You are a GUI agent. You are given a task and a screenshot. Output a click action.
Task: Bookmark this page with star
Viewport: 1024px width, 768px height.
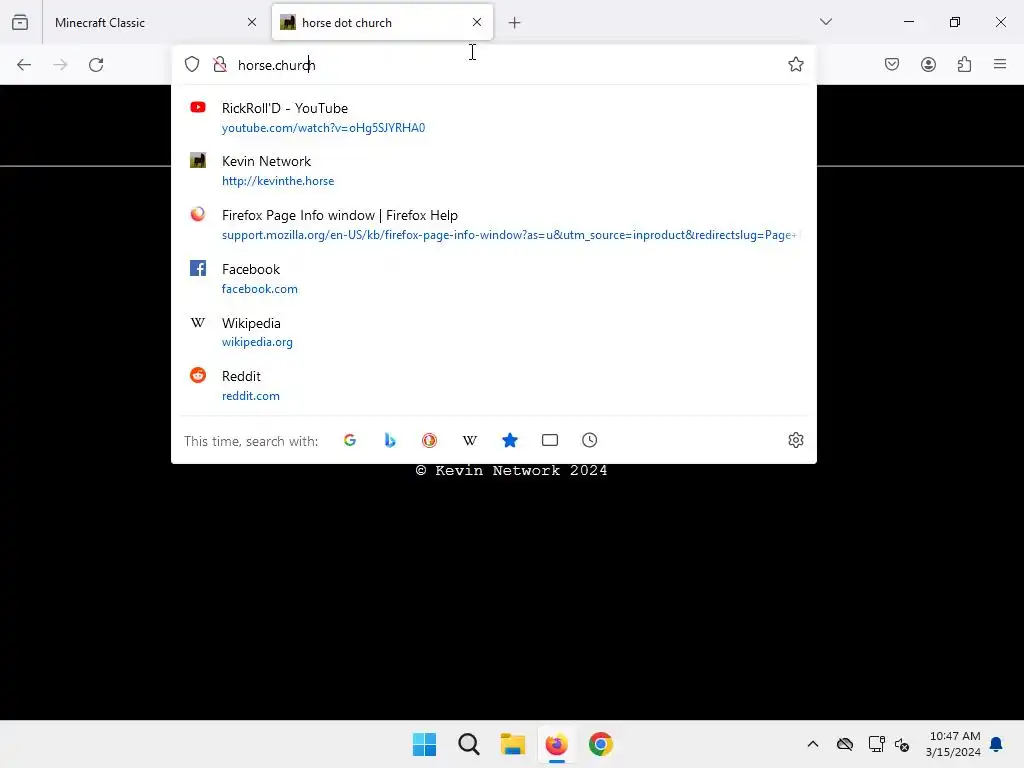tap(795, 64)
